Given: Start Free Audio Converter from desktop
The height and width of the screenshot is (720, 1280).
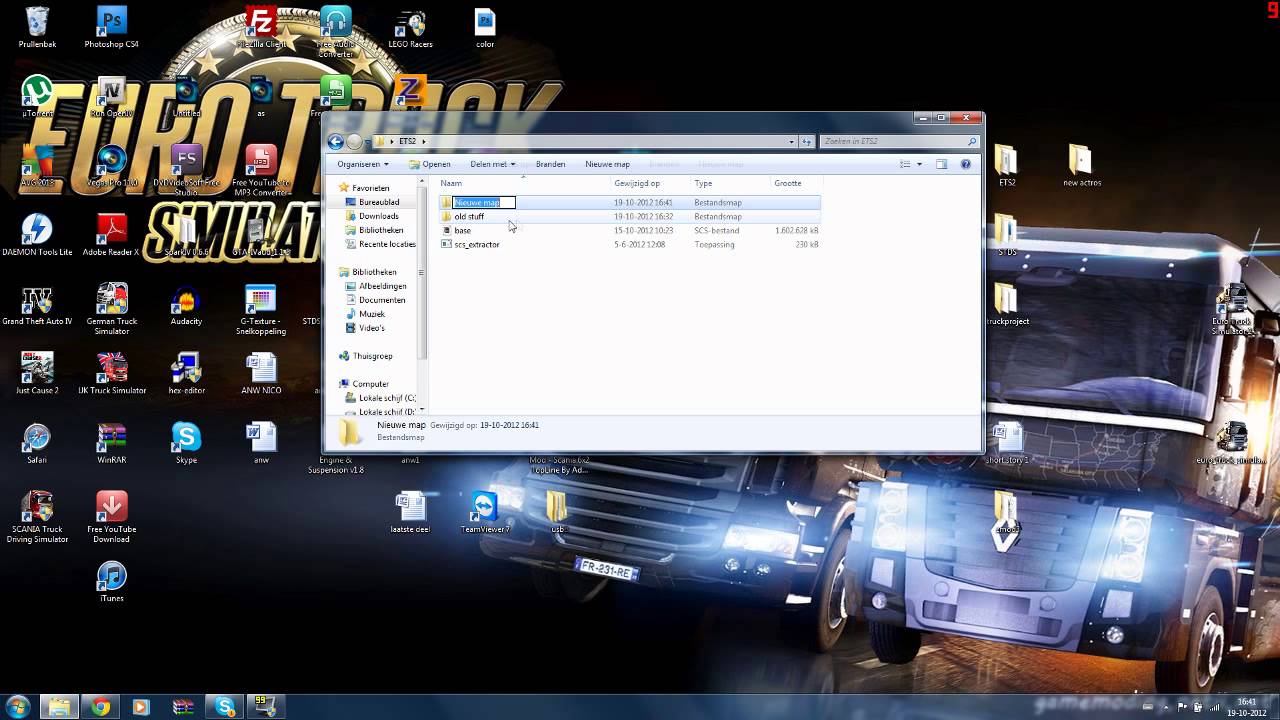Looking at the screenshot, I should pyautogui.click(x=336, y=30).
